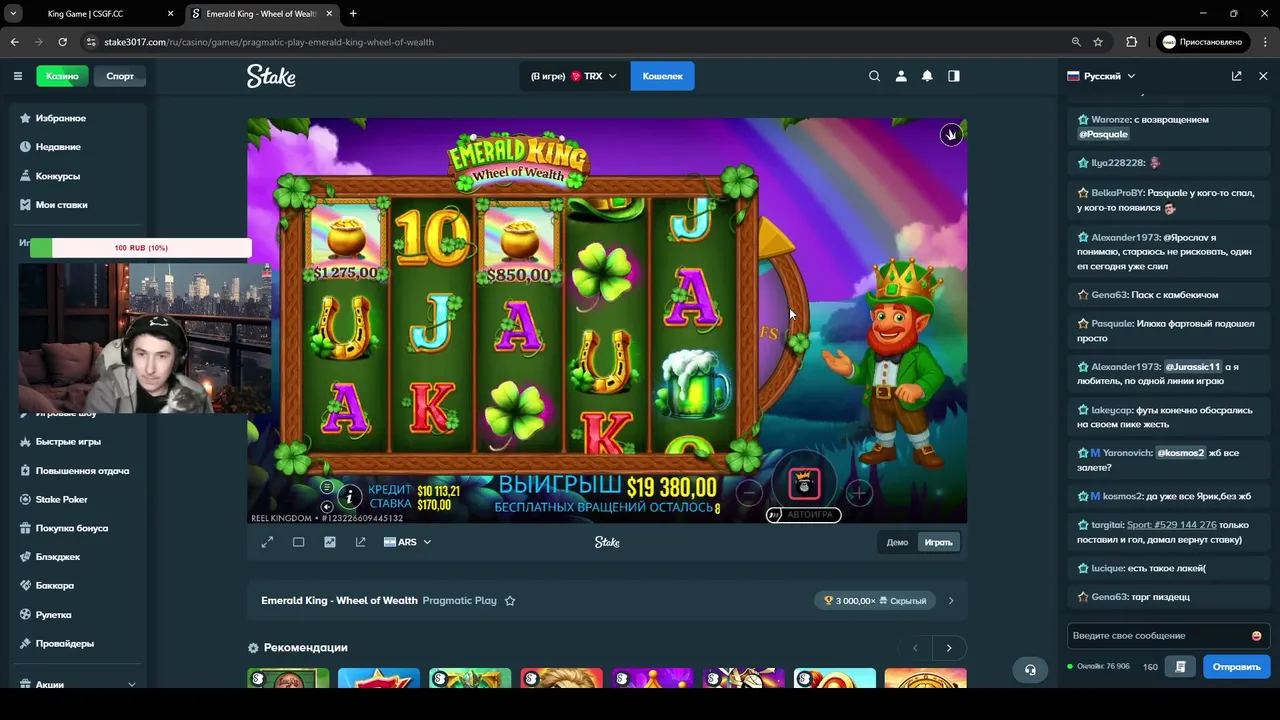Open browser zoom magnifier in address bar

point(1076,42)
